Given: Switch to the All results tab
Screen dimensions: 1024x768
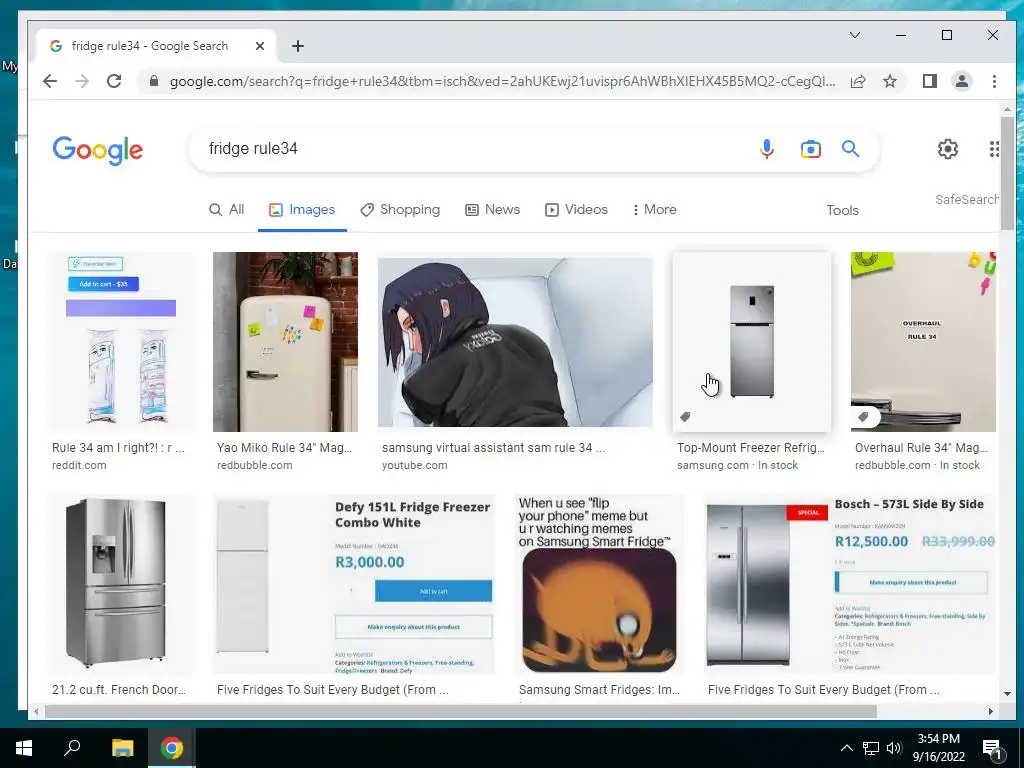Looking at the screenshot, I should tap(227, 210).
